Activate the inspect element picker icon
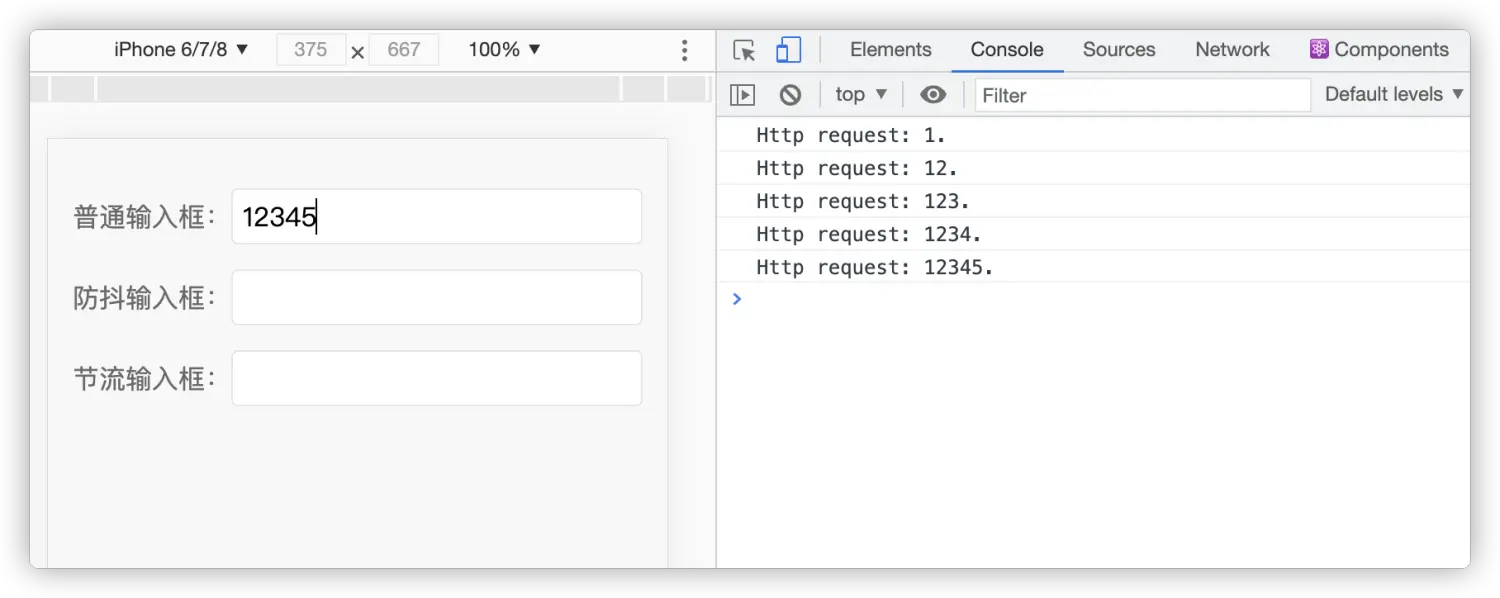Screen dimensions: 1500x598 coord(743,50)
